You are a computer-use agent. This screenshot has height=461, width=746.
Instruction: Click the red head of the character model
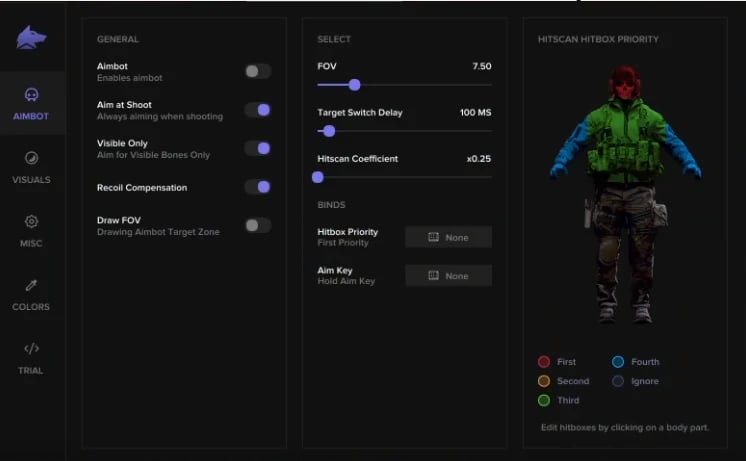(625, 83)
